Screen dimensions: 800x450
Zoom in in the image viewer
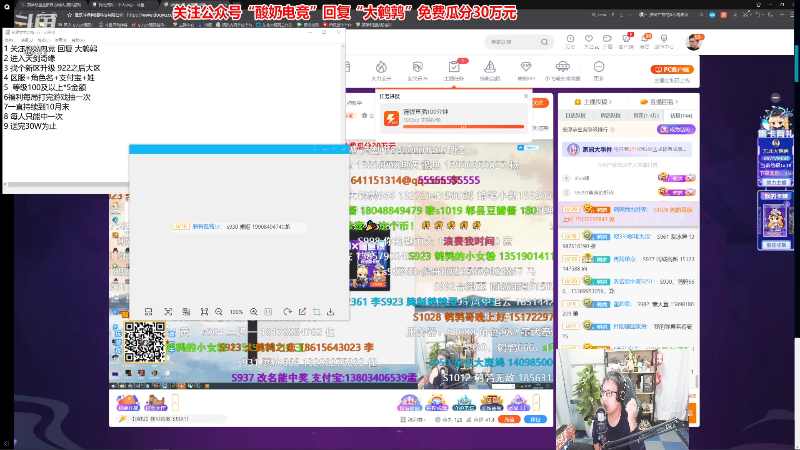[254, 312]
